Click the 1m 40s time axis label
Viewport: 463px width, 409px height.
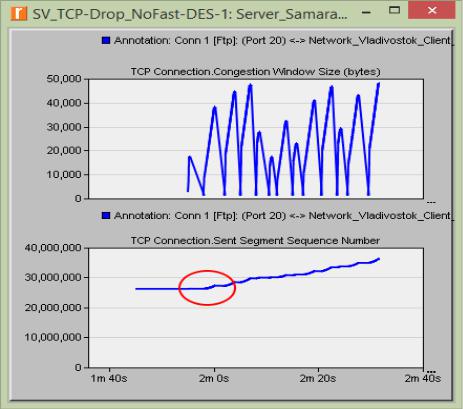109,379
